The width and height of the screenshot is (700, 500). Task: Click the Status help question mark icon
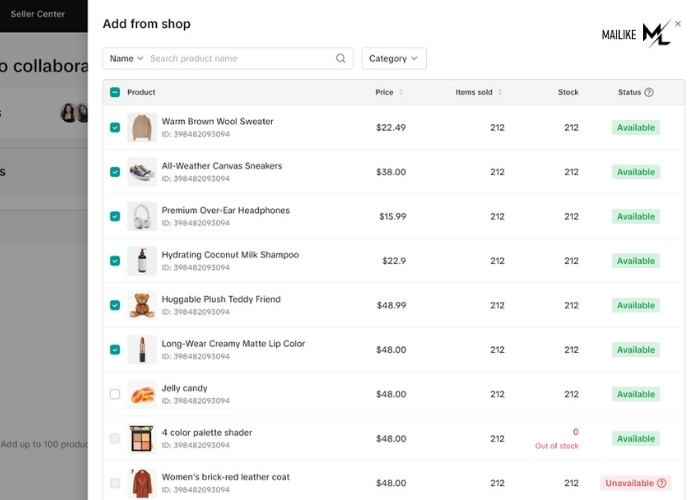(649, 92)
